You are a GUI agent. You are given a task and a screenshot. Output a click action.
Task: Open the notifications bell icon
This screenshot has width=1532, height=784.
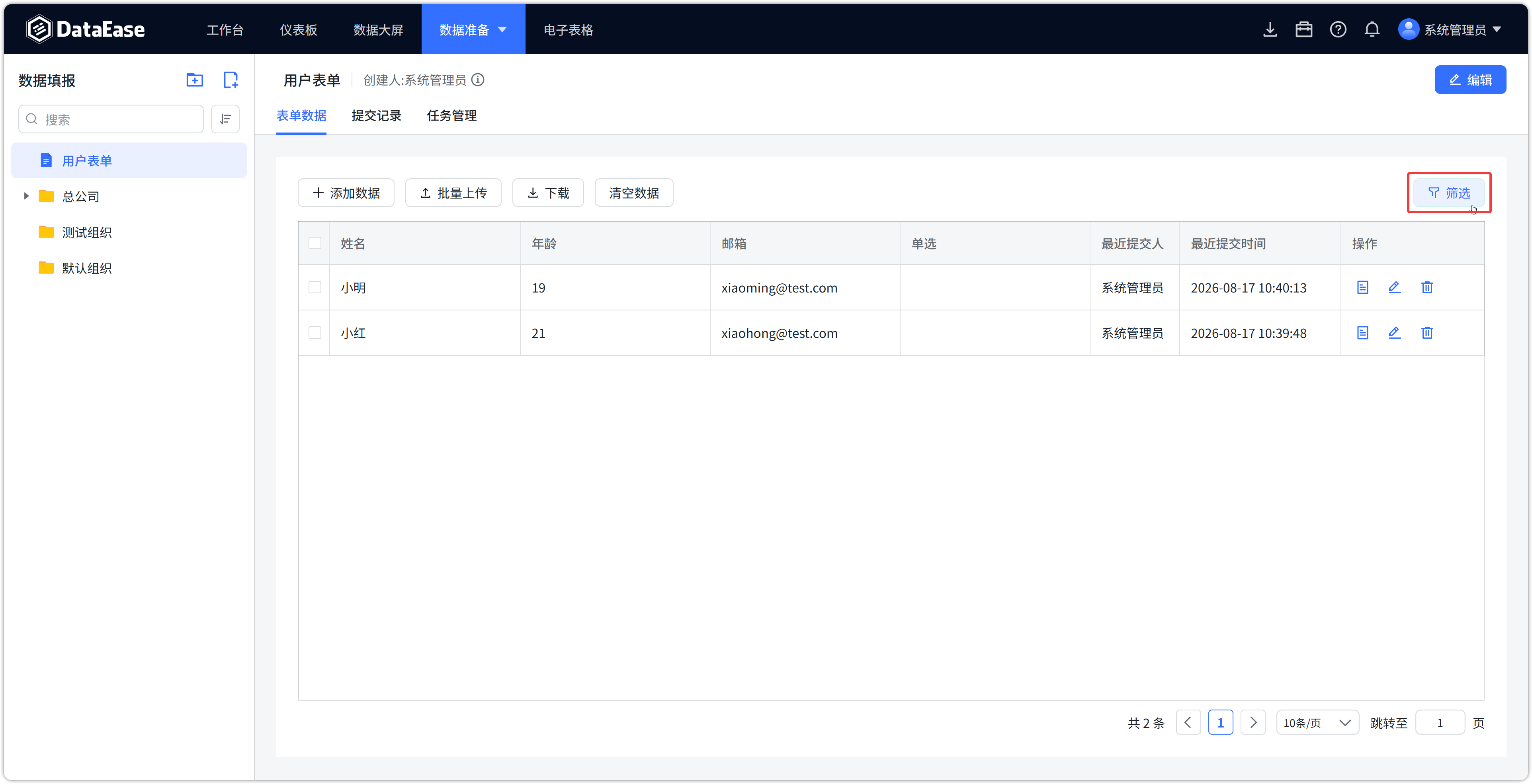point(1372,29)
